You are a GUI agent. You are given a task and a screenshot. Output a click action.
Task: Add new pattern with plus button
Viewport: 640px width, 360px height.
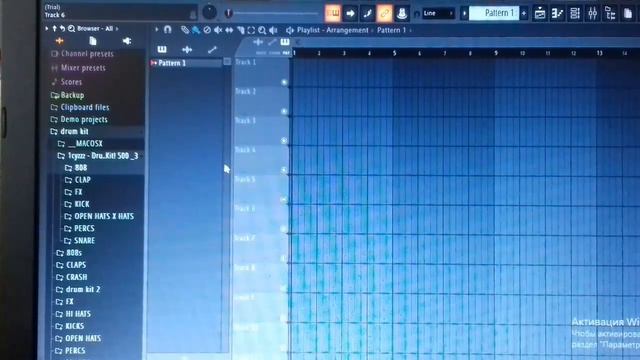[524, 13]
